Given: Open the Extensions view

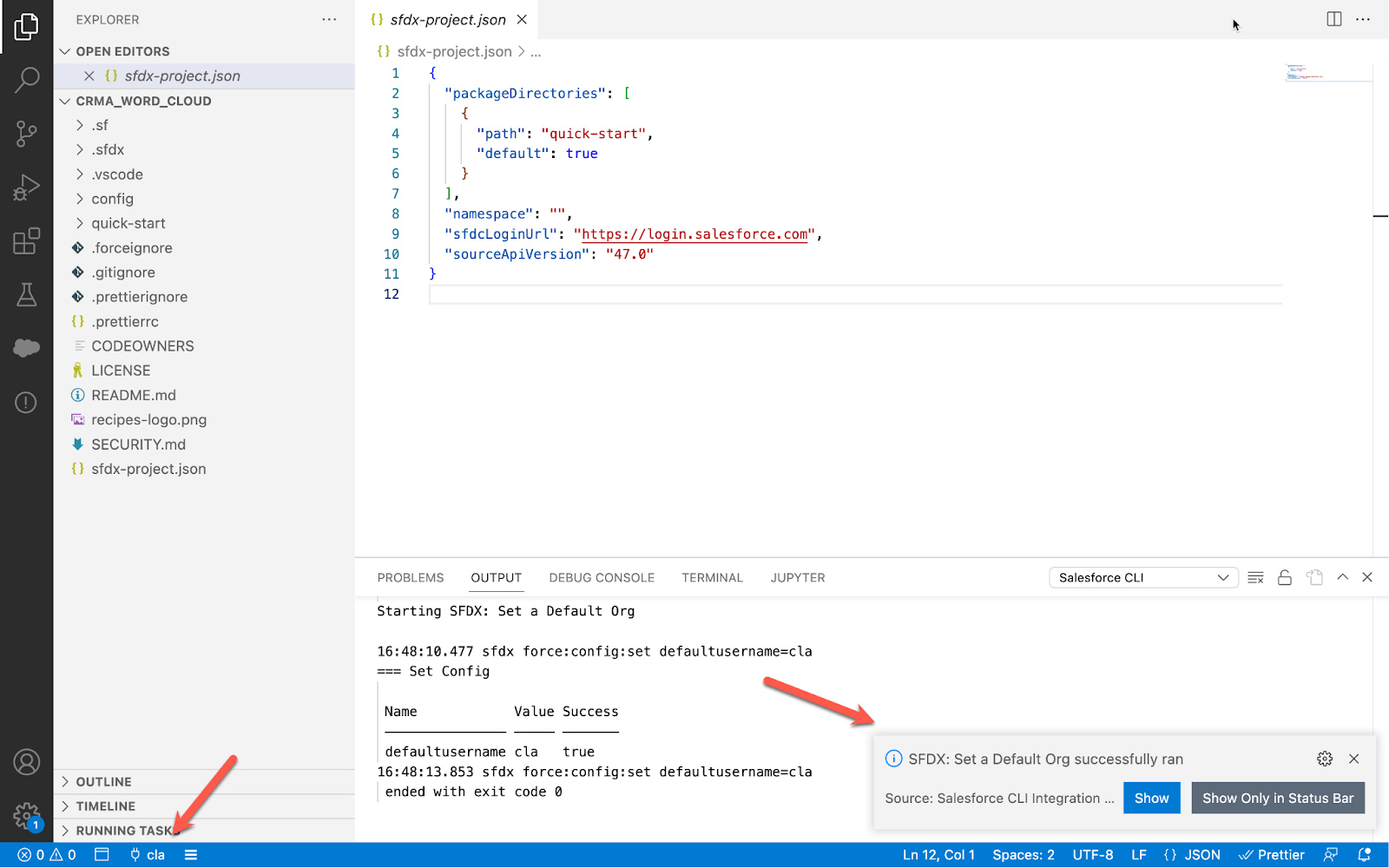Looking at the screenshot, I should point(26,240).
